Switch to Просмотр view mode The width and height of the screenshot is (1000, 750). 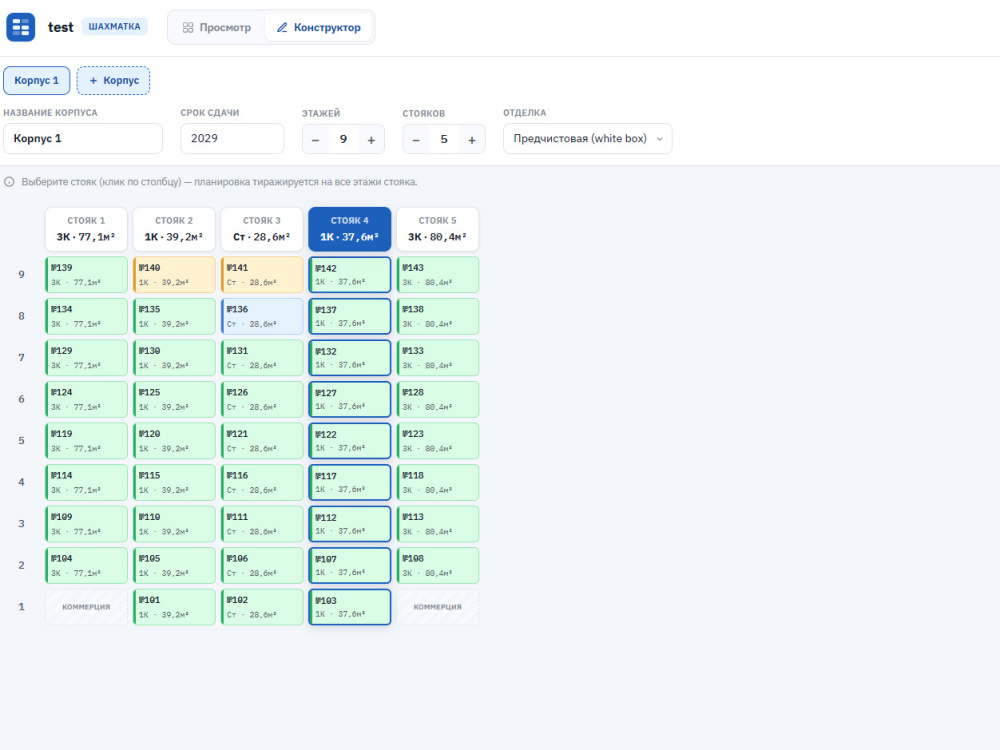[x=217, y=27]
